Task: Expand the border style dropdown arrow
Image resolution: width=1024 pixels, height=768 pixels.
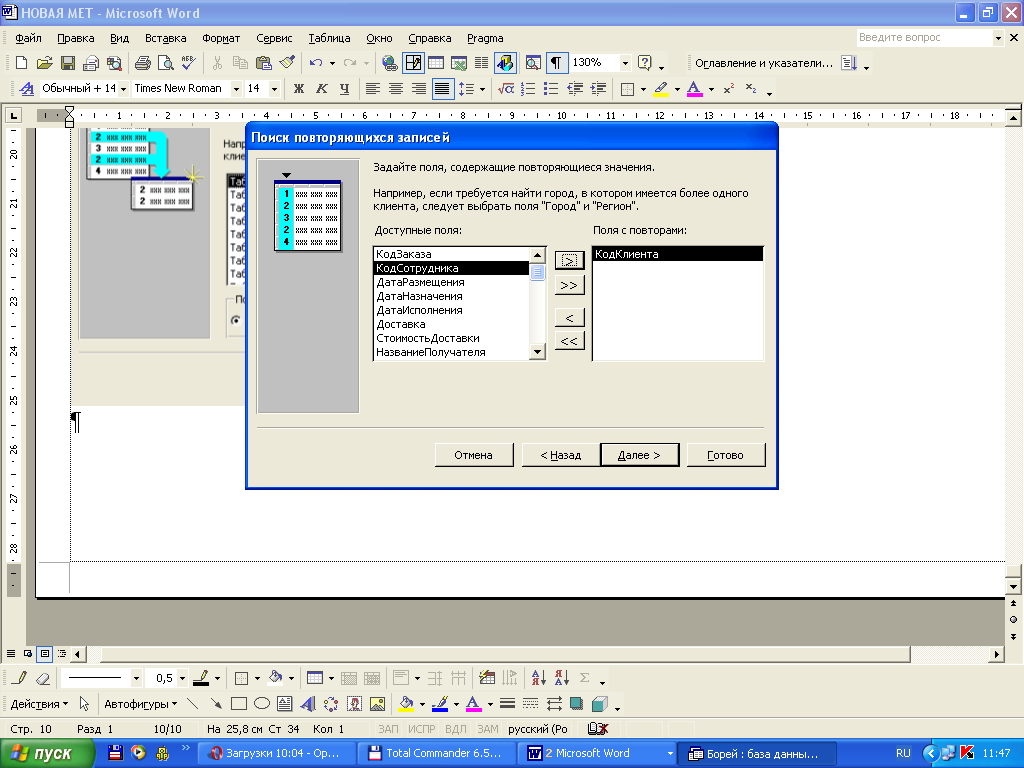Action: [257, 678]
